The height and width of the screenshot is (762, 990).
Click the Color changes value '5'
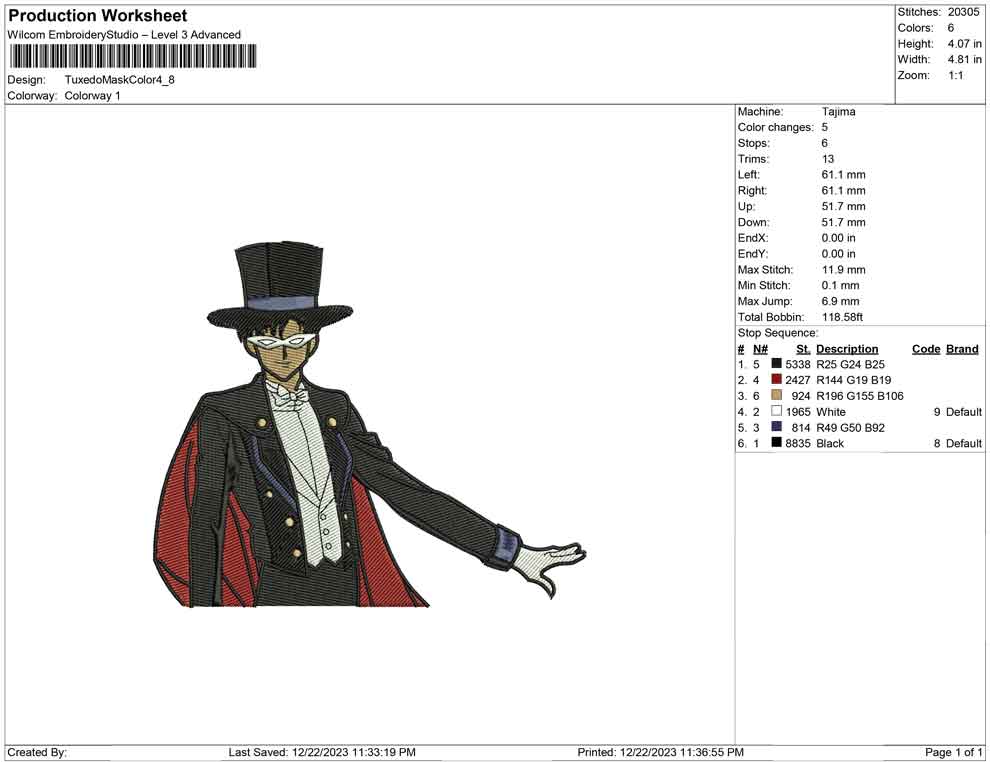pyautogui.click(x=825, y=127)
